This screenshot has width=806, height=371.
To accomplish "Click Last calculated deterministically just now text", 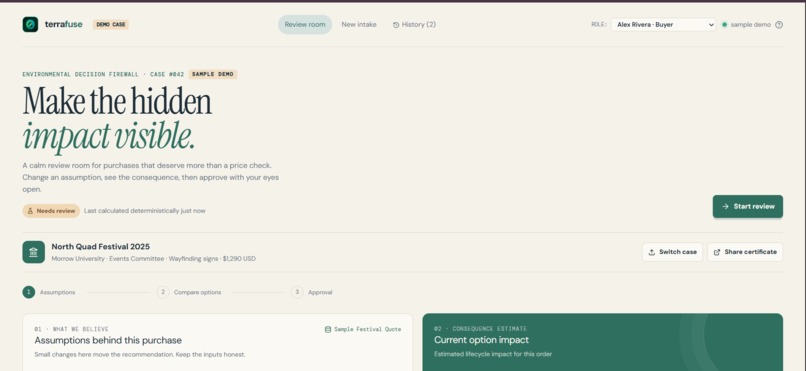I will tap(144, 211).
